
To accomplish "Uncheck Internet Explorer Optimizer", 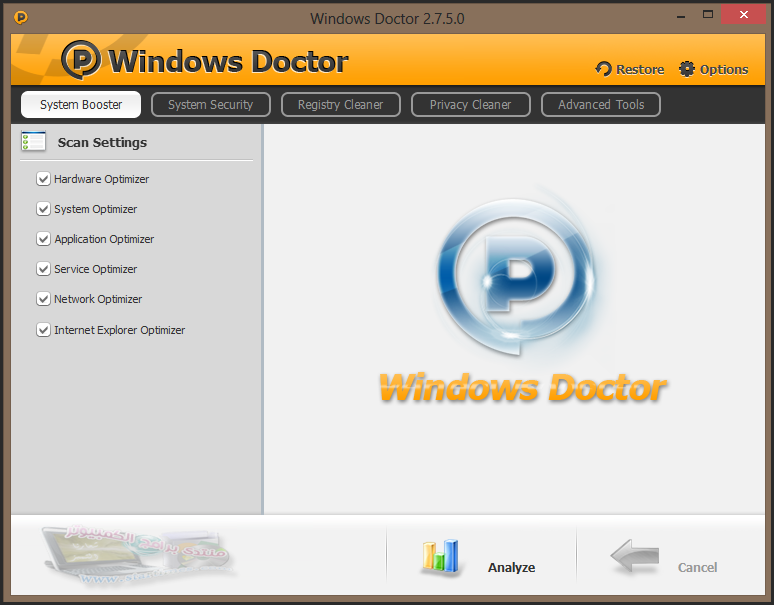I will pyautogui.click(x=43, y=330).
